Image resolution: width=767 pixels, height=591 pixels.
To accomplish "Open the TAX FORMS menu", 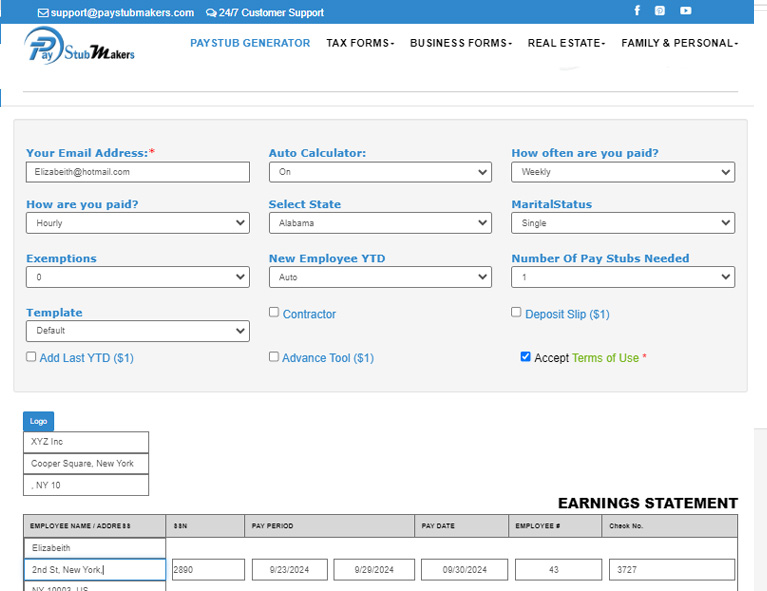I will point(360,43).
